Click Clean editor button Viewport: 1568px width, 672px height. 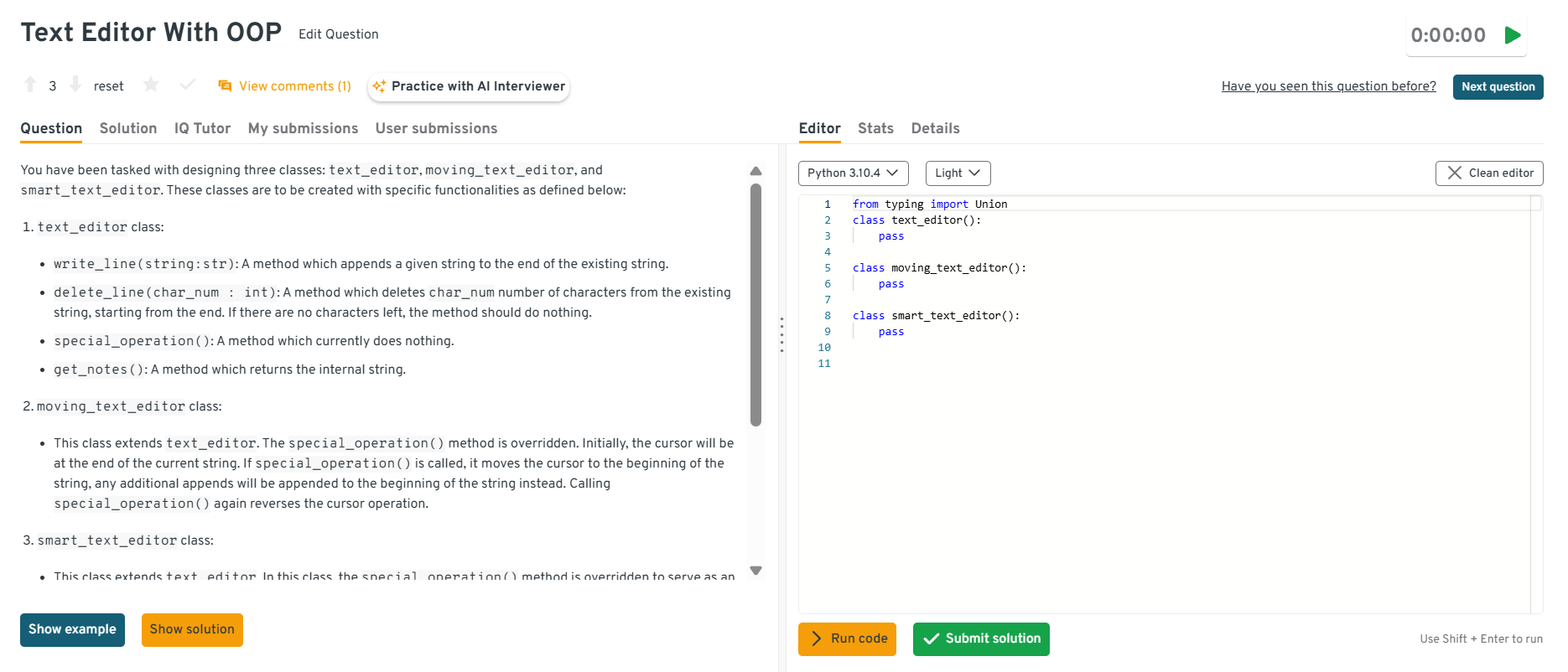coord(1489,173)
